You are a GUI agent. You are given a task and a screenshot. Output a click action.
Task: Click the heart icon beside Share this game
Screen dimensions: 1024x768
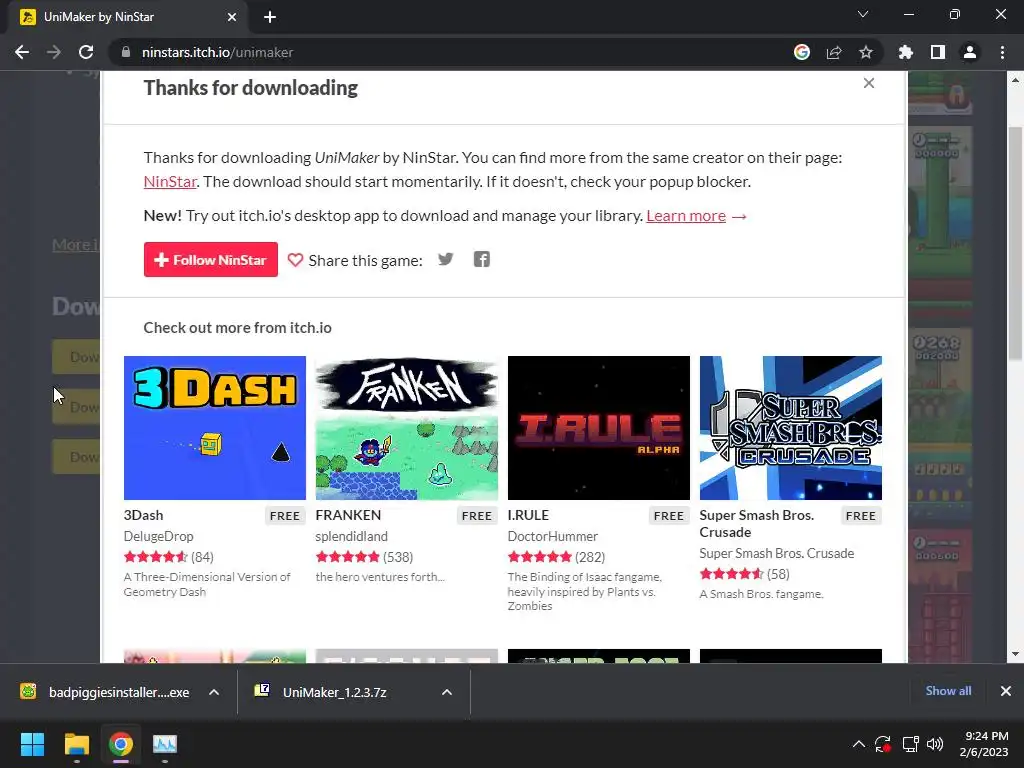tap(295, 260)
